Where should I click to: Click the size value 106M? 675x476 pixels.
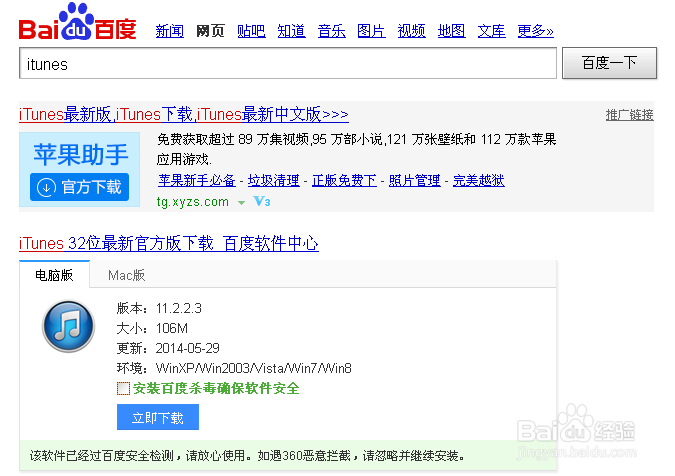tap(172, 329)
